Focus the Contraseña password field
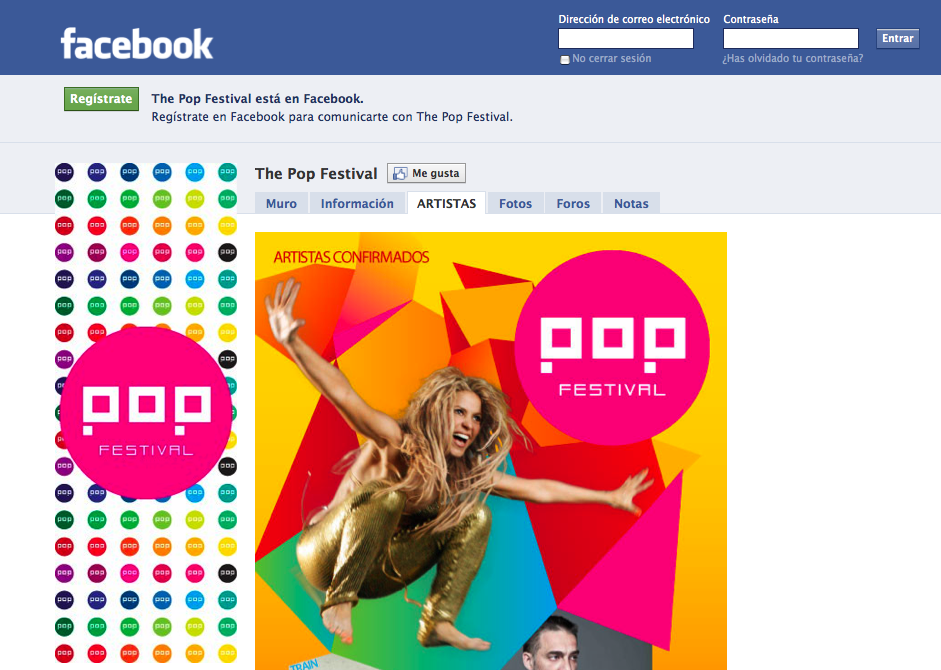Image resolution: width=941 pixels, height=670 pixels. pyautogui.click(x=791, y=38)
